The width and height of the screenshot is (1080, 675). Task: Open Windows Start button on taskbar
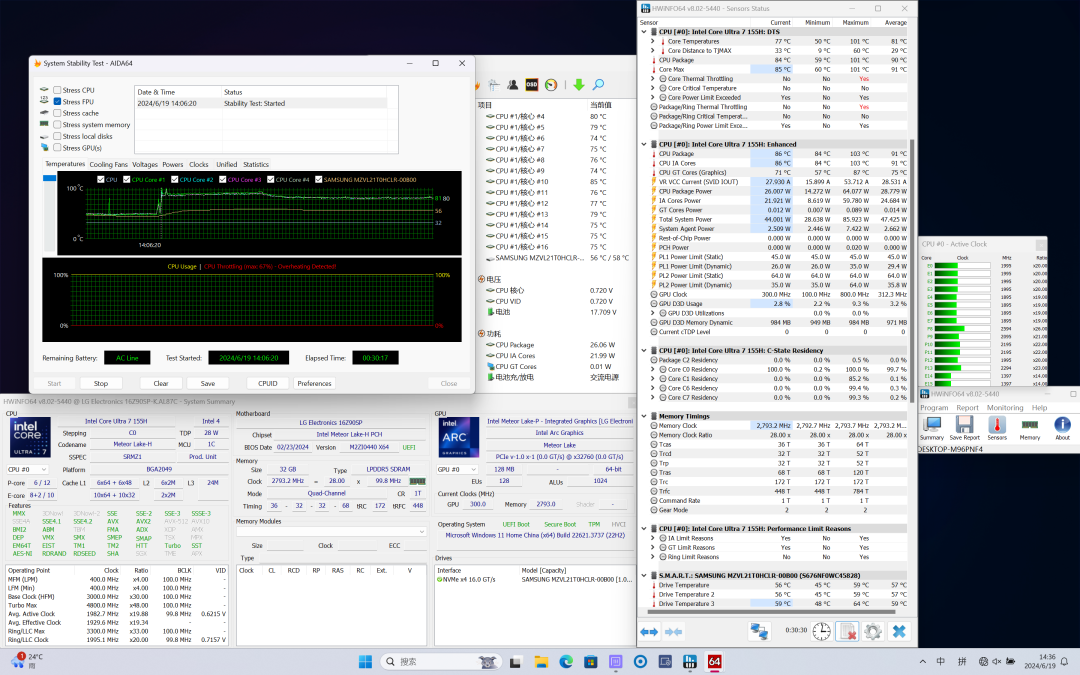[365, 662]
